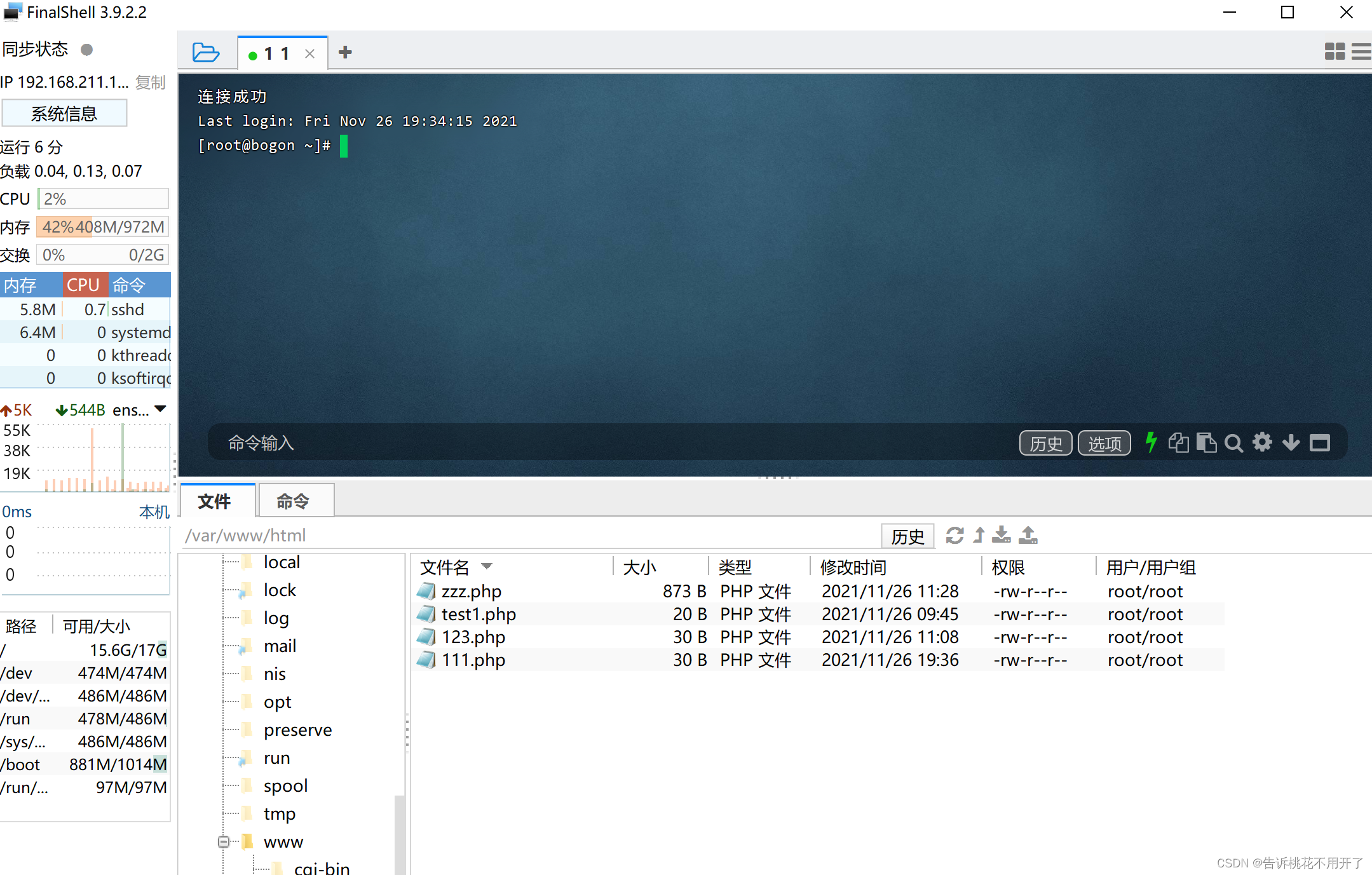1372x875 pixels.
Task: Sort by file name column header
Action: pos(512,567)
